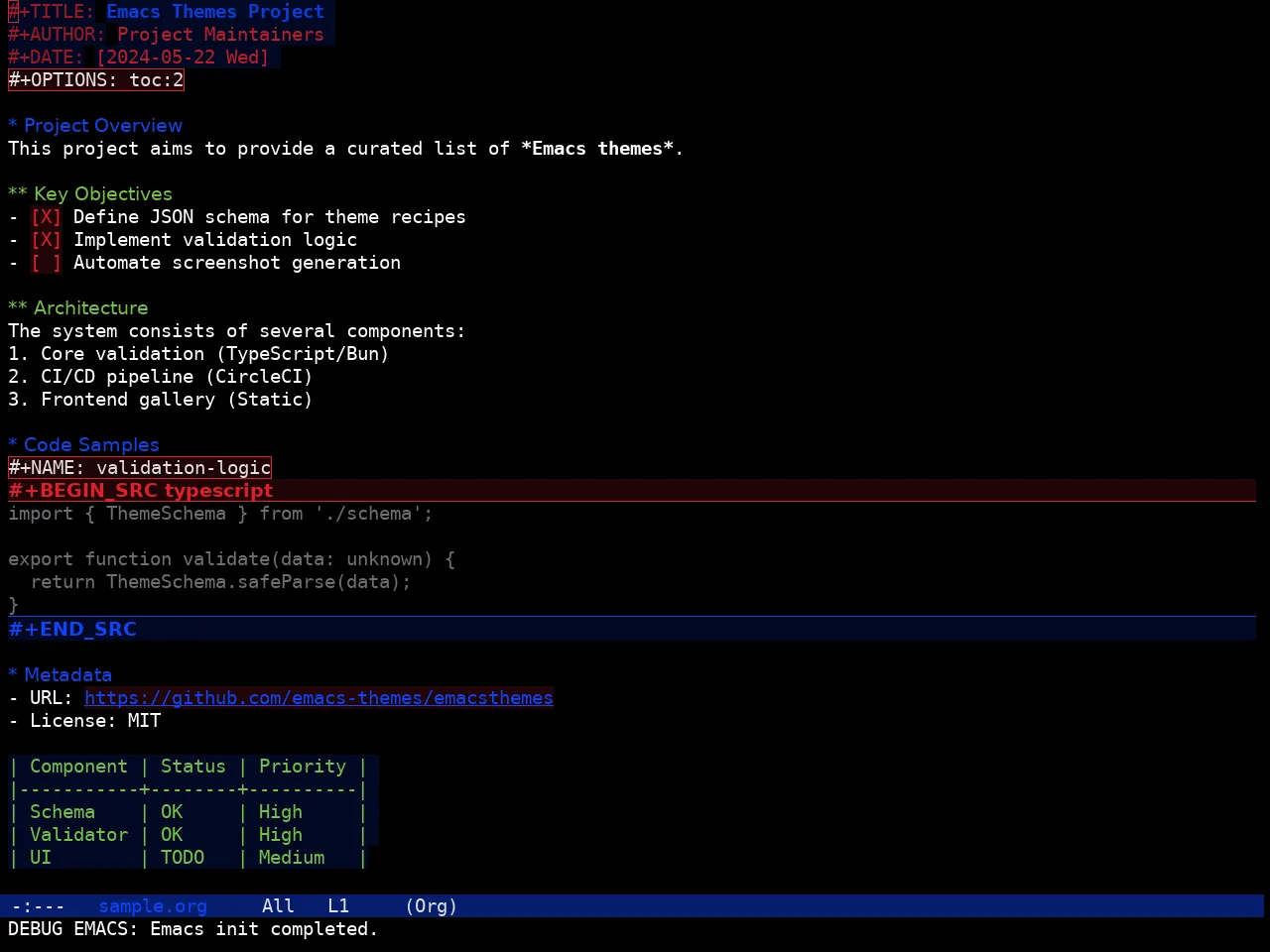
Task: Click 'The system consists of several components:' line
Action: tap(237, 331)
